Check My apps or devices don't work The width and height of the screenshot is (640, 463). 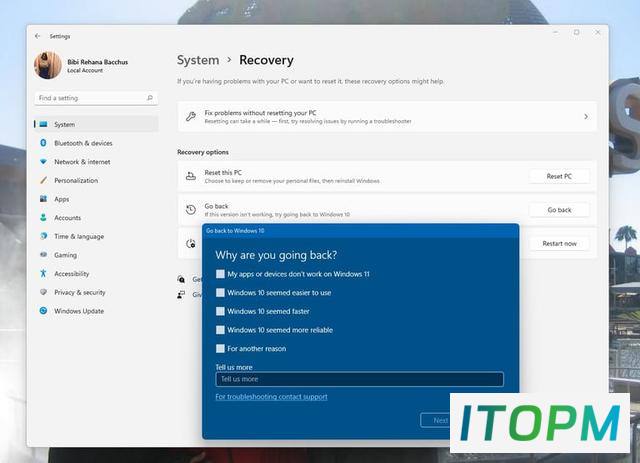coord(220,274)
